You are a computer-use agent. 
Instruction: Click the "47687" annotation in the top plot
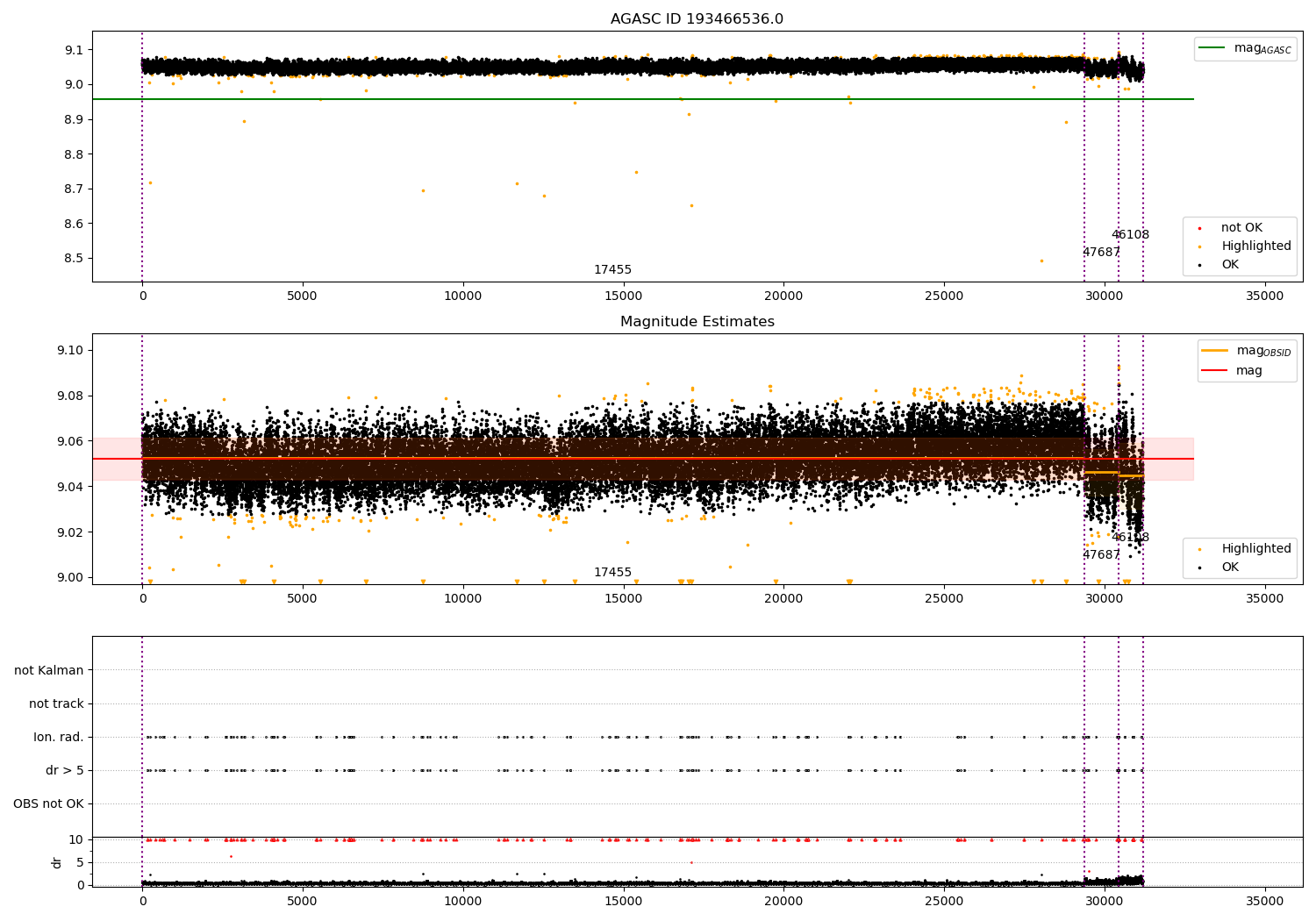click(1101, 253)
